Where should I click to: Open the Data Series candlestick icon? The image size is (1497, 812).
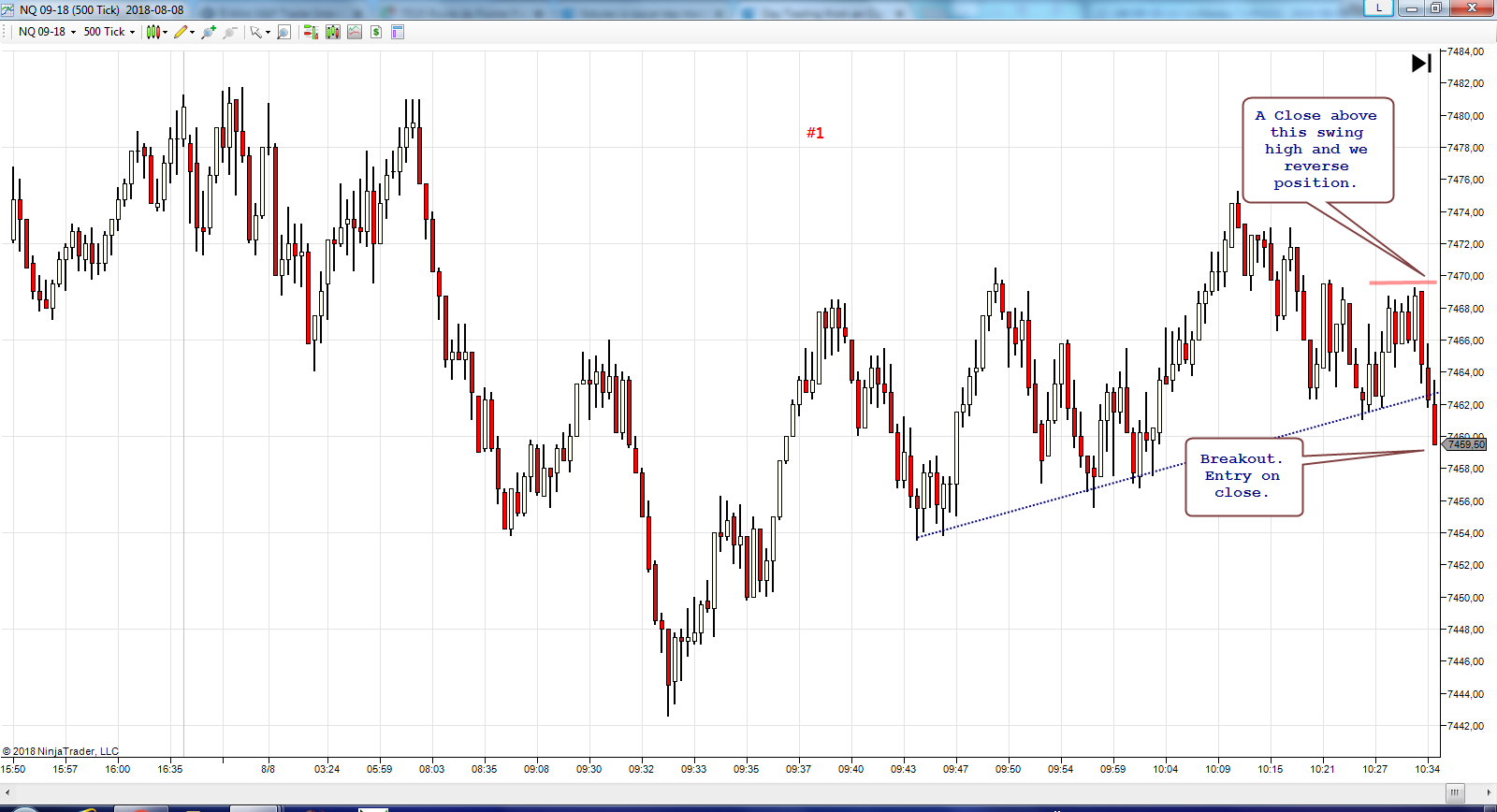(333, 32)
